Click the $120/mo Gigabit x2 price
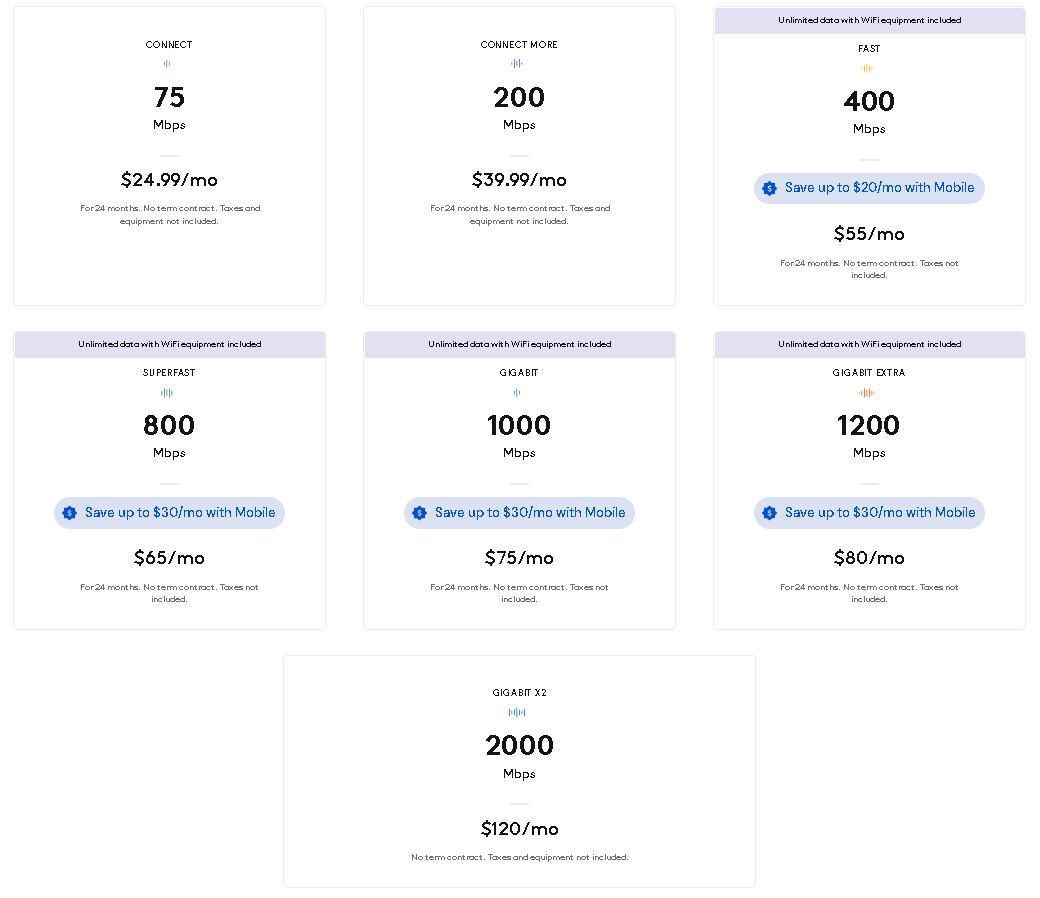This screenshot has height=898, width=1040. coord(519,829)
